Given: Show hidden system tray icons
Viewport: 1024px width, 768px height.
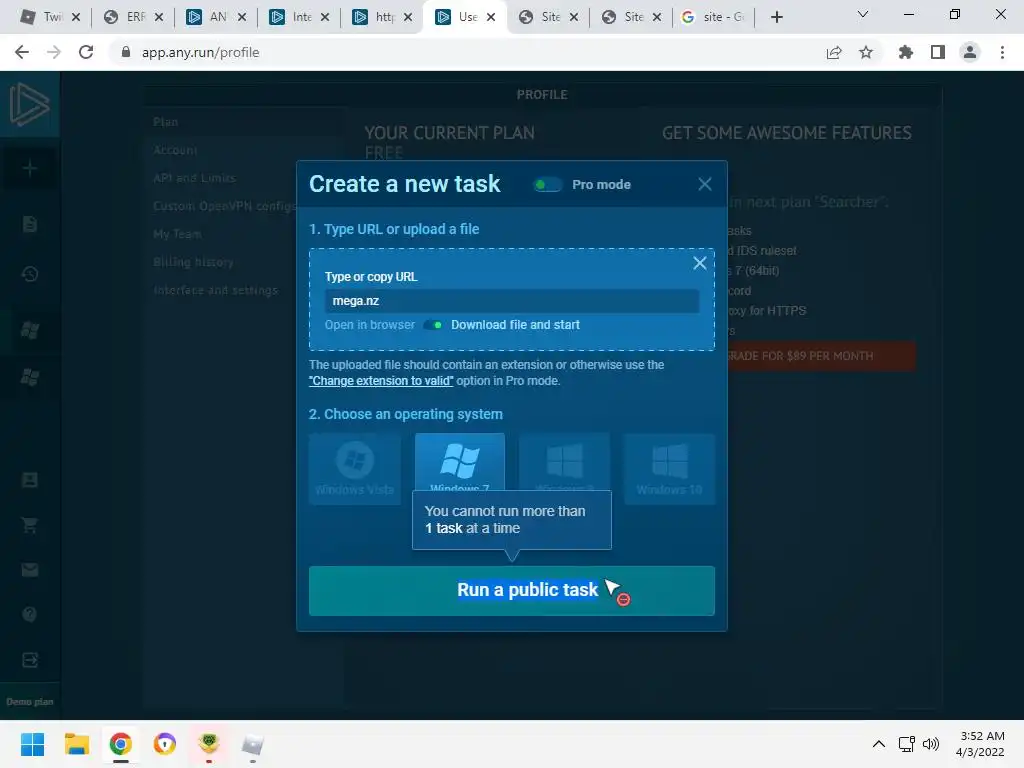Looking at the screenshot, I should click(879, 744).
